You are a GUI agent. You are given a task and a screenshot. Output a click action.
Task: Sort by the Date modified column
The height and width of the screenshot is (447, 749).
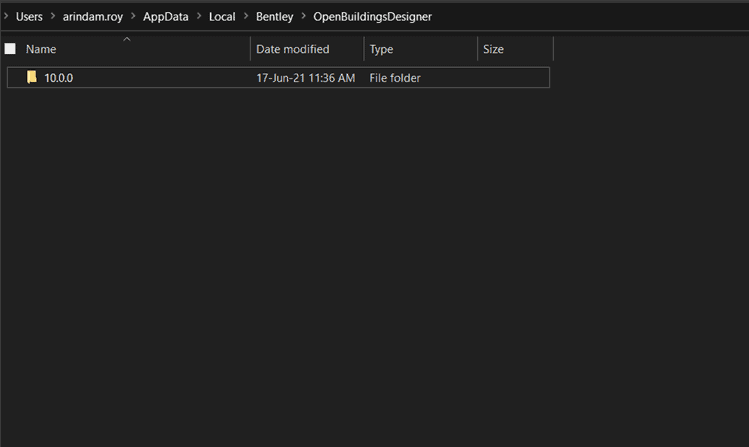pyautogui.click(x=292, y=49)
